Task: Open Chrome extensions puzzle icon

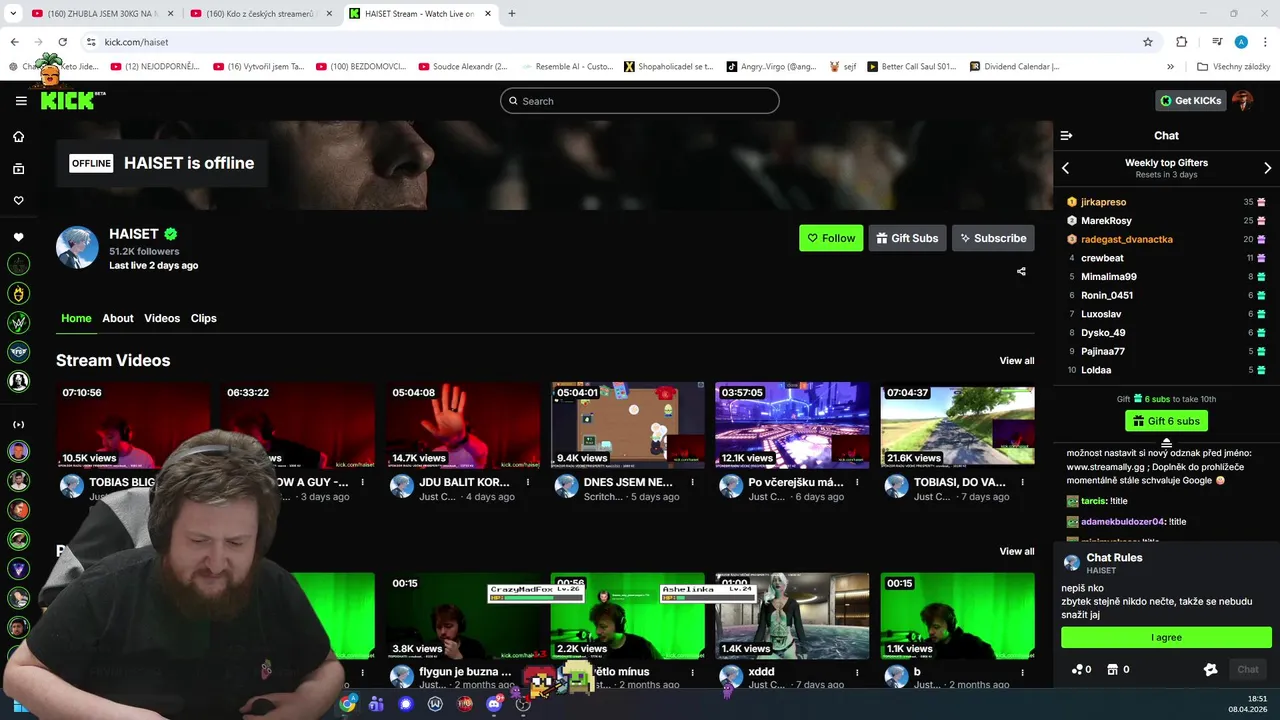Action: tap(1181, 42)
